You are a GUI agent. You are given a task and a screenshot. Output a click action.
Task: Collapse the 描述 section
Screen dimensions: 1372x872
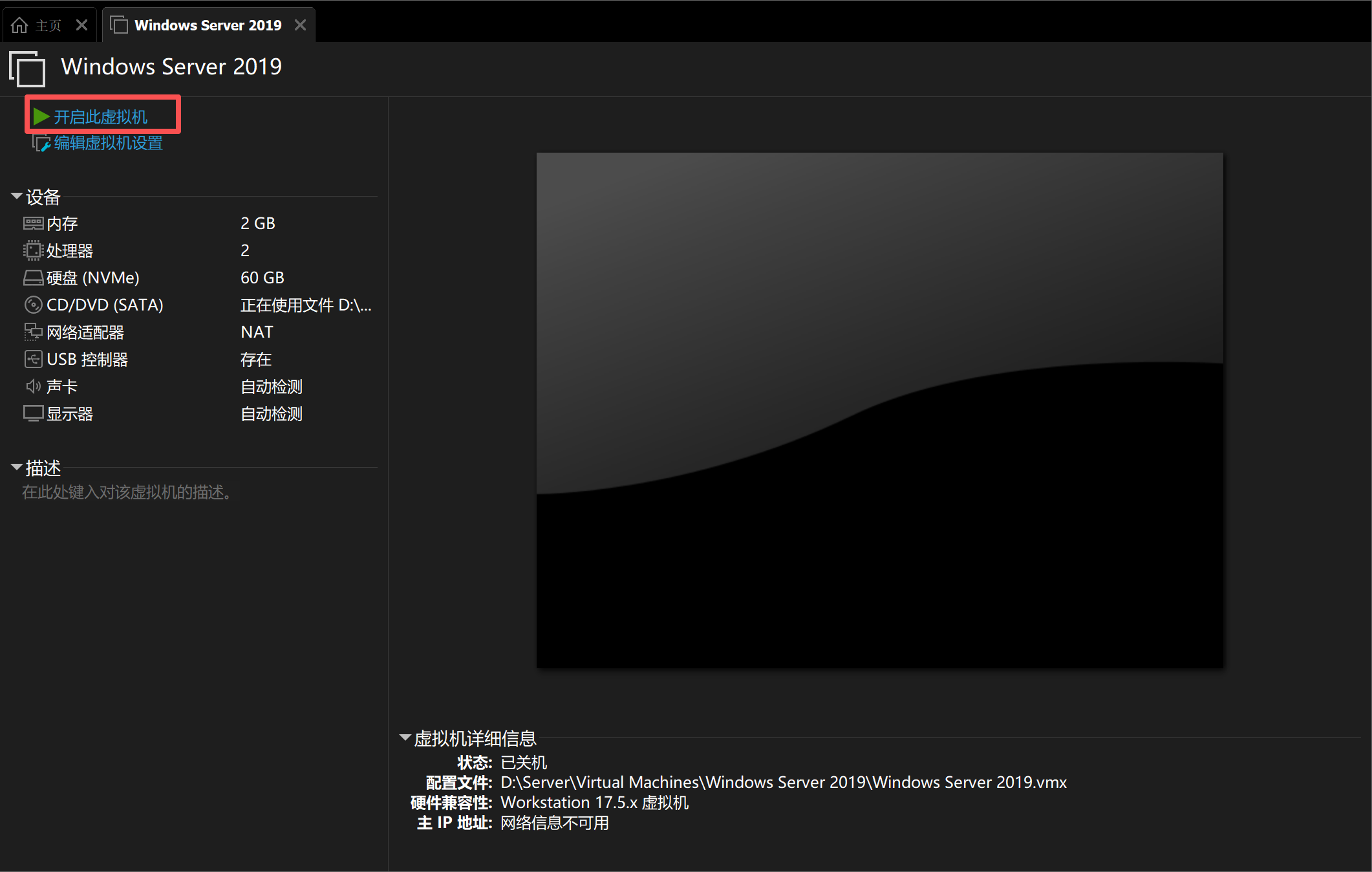tap(17, 467)
